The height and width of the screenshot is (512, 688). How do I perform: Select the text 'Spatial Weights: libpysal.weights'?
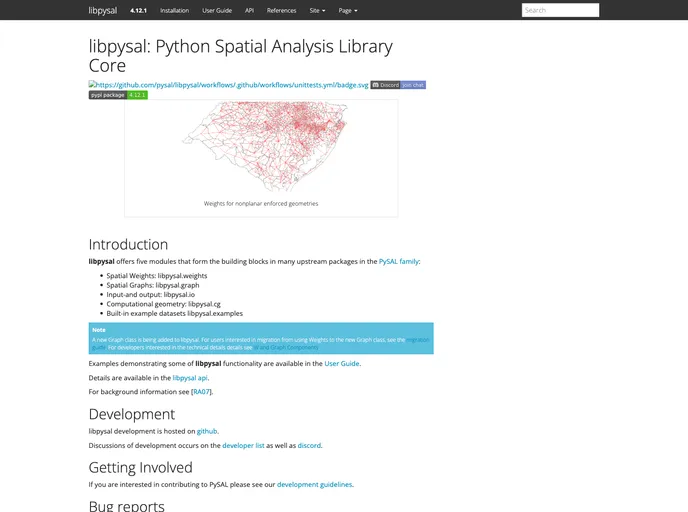pyautogui.click(x=157, y=276)
